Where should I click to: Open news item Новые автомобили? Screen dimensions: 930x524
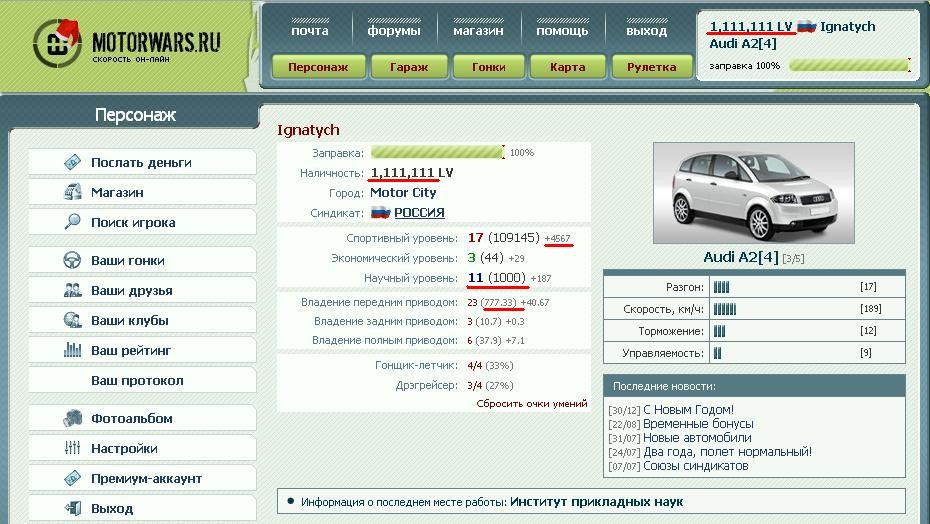click(x=697, y=438)
